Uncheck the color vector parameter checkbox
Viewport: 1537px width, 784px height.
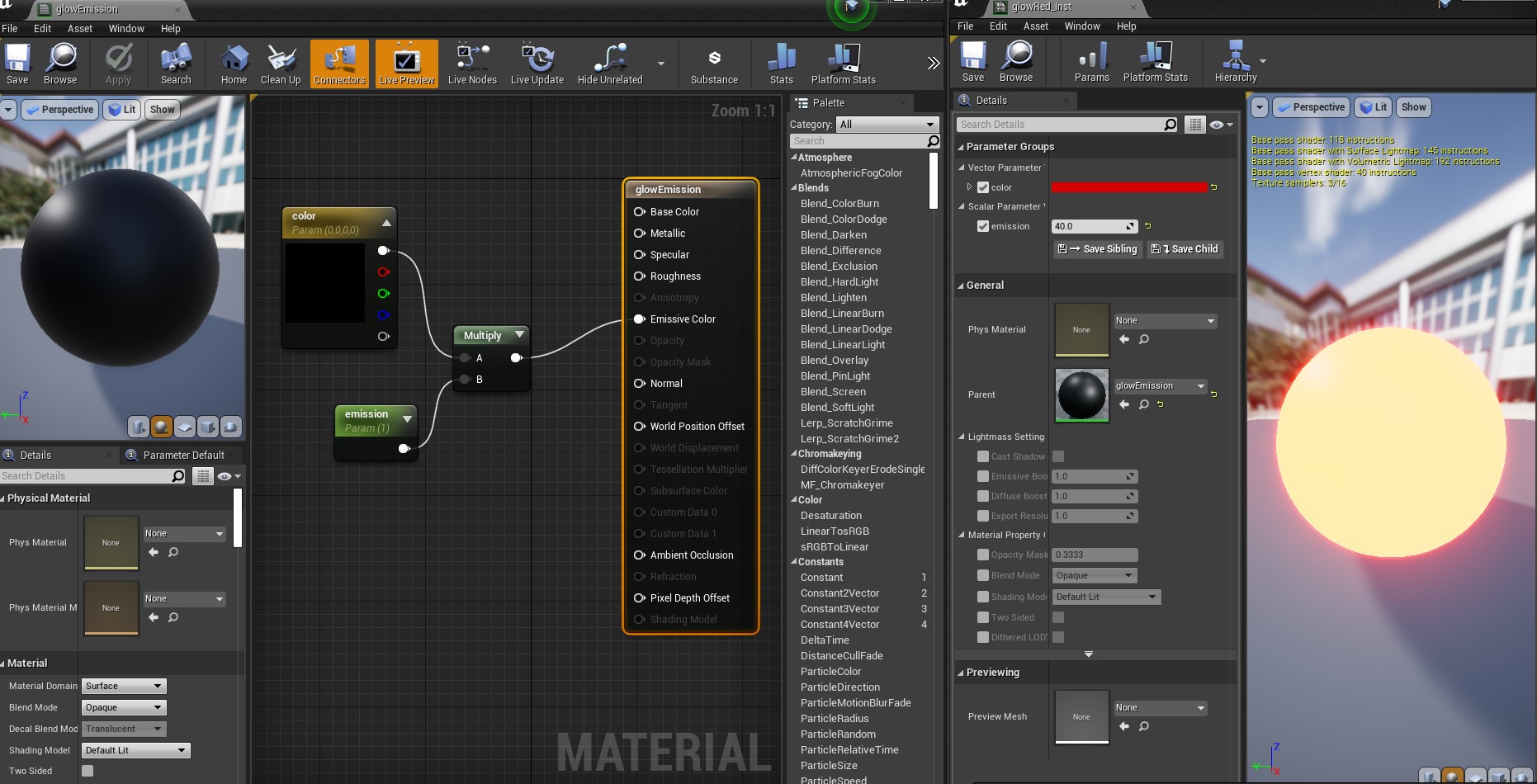point(983,187)
